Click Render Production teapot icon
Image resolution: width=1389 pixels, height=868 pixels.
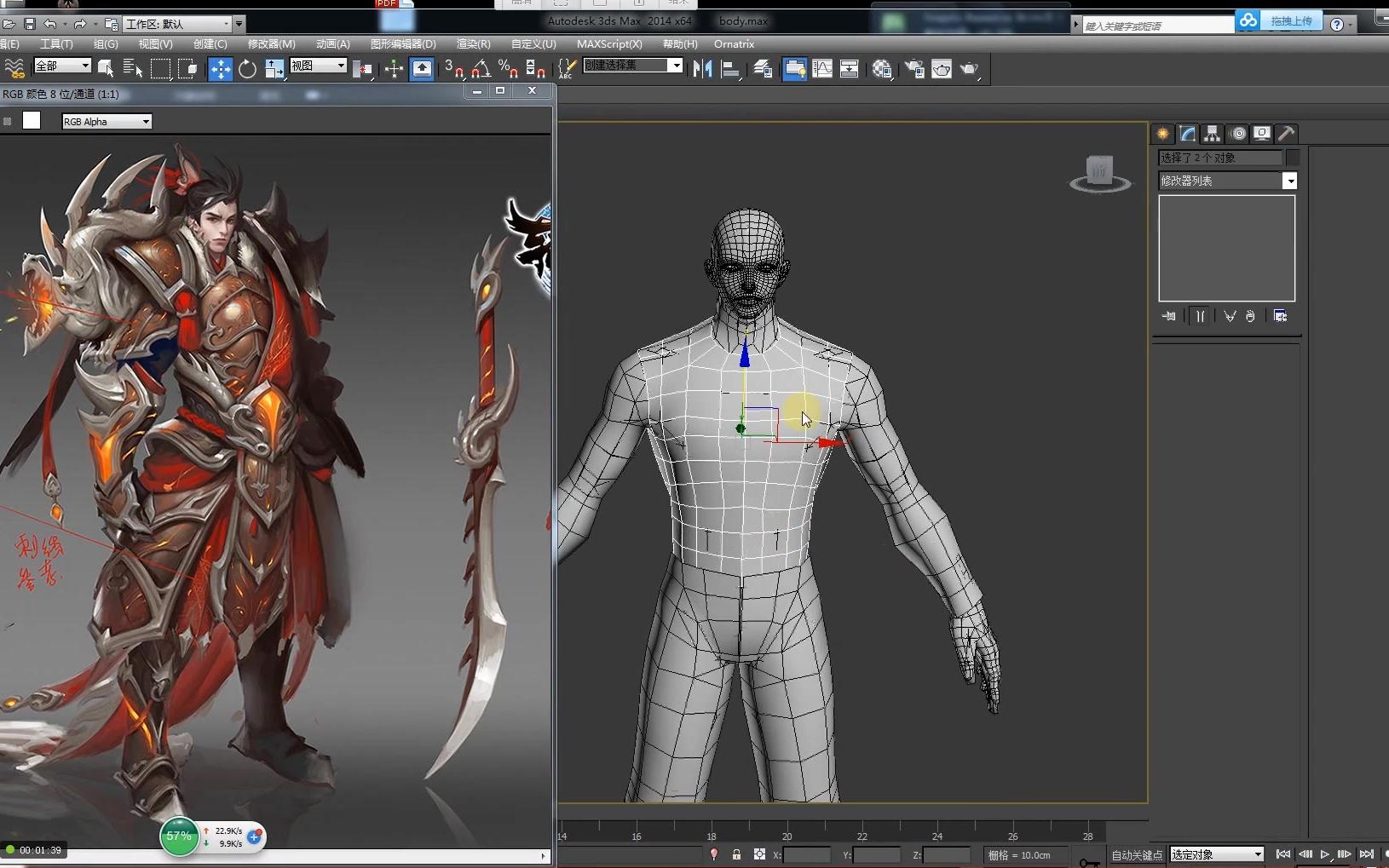coord(969,69)
